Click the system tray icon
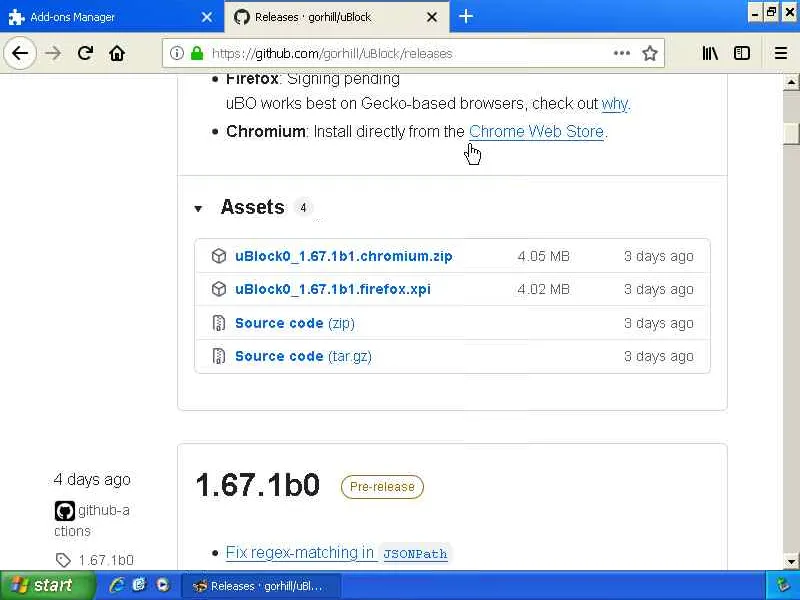800x600 pixels. pos(783,585)
